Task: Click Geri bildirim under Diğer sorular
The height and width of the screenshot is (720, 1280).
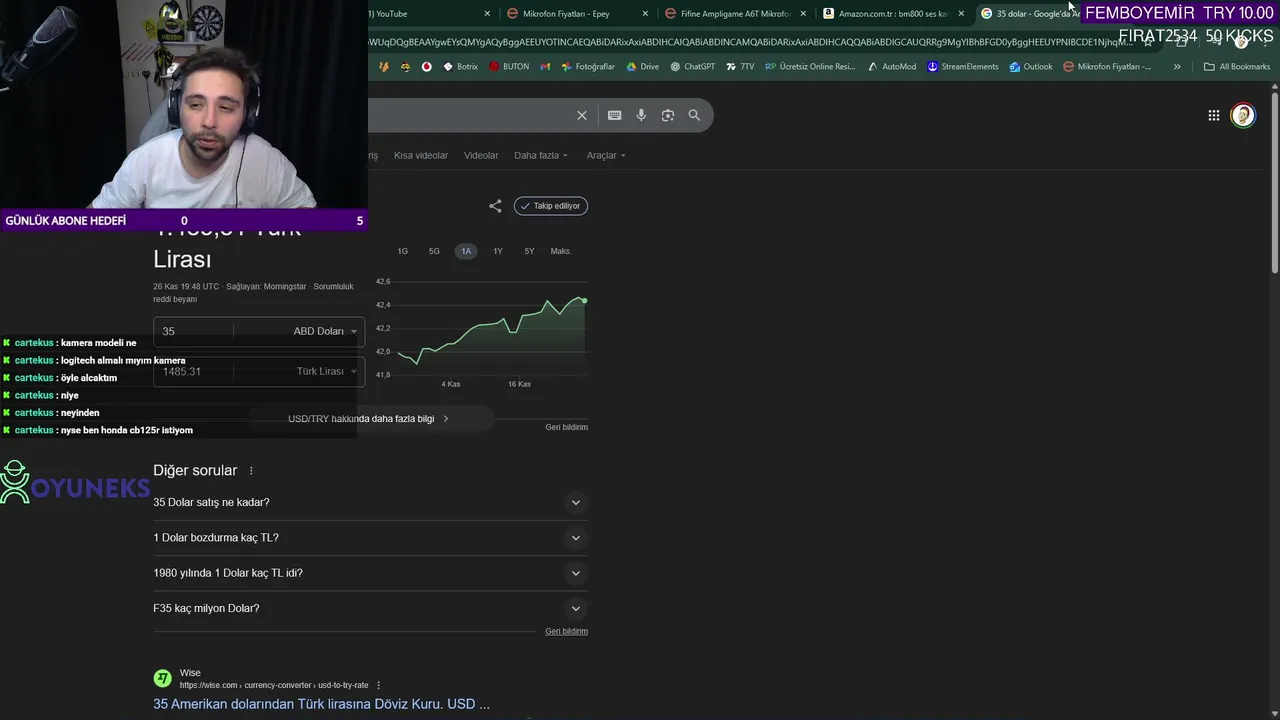Action: tap(566, 631)
